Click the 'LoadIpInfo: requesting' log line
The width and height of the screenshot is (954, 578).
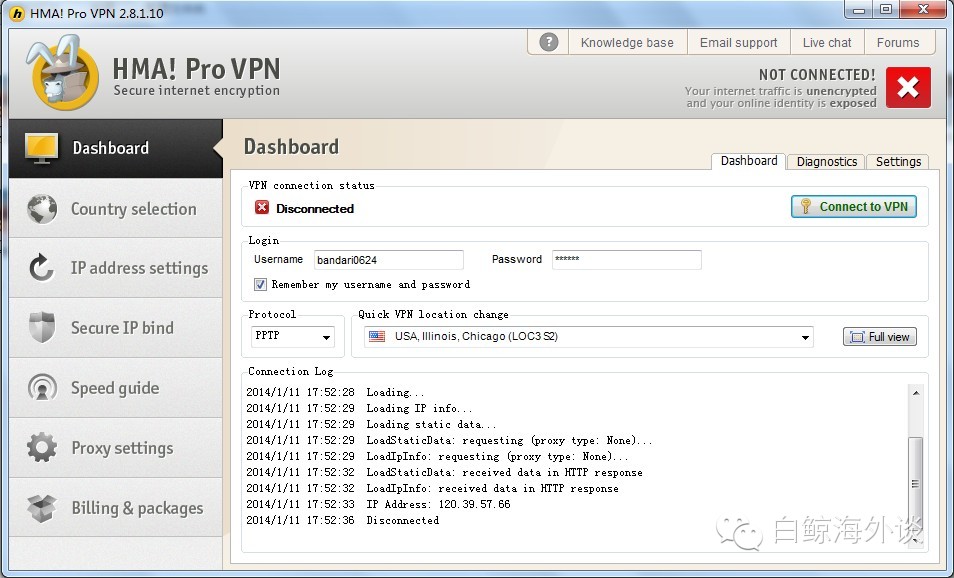click(437, 456)
